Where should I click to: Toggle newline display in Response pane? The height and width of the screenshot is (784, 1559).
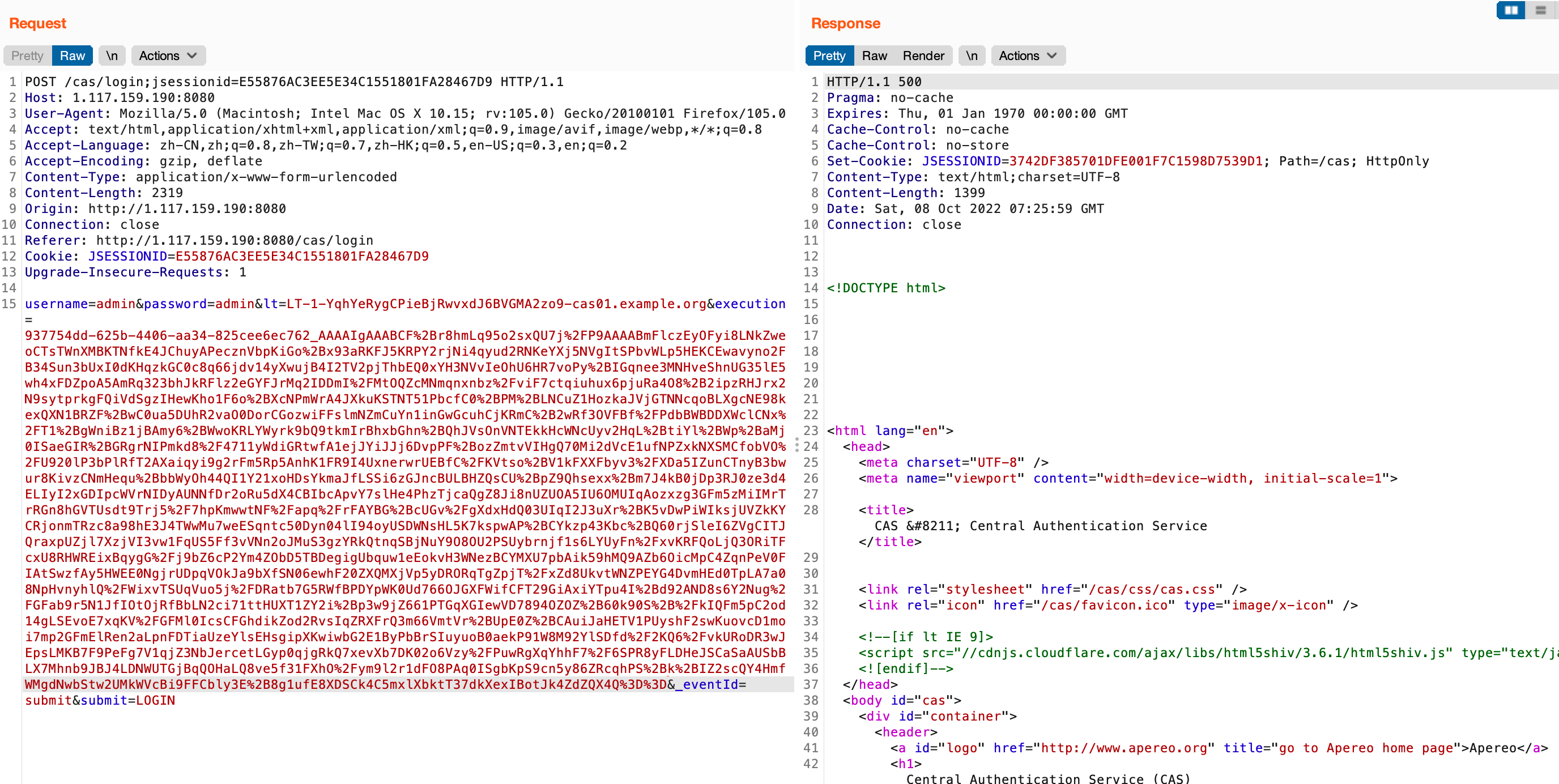click(x=972, y=56)
